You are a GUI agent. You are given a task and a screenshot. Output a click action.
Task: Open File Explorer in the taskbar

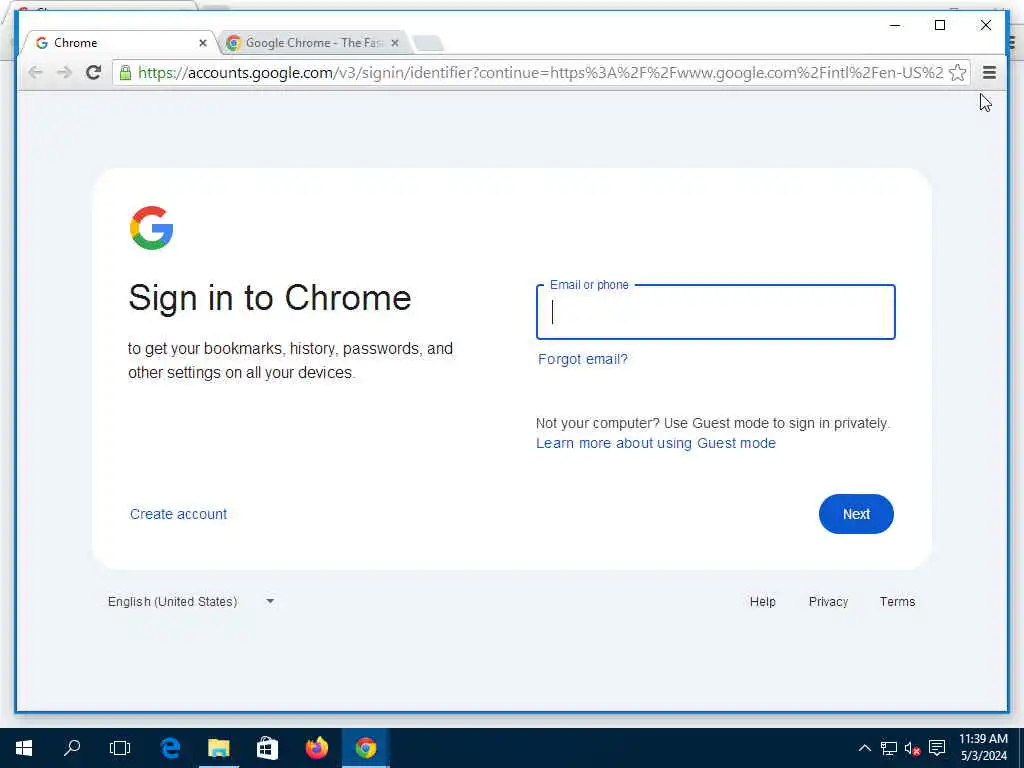pyautogui.click(x=219, y=748)
